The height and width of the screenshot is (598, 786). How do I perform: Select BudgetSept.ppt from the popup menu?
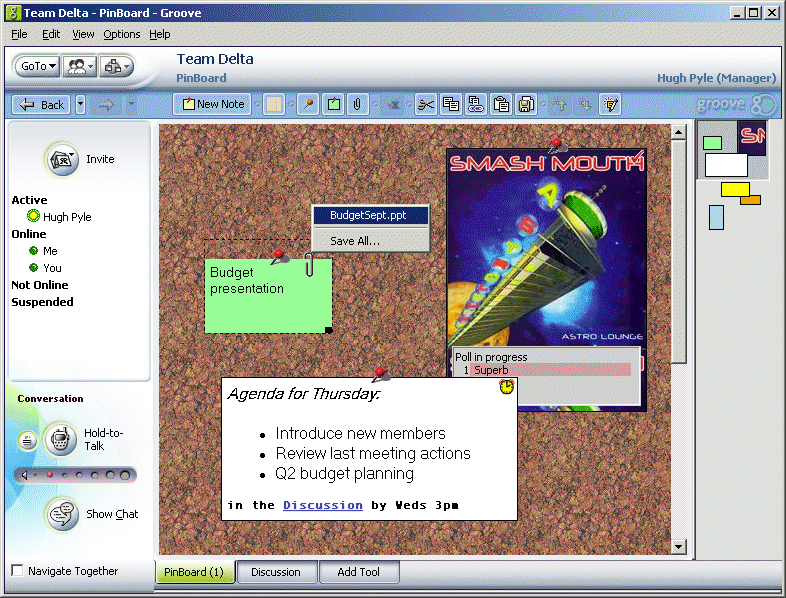tap(370, 215)
